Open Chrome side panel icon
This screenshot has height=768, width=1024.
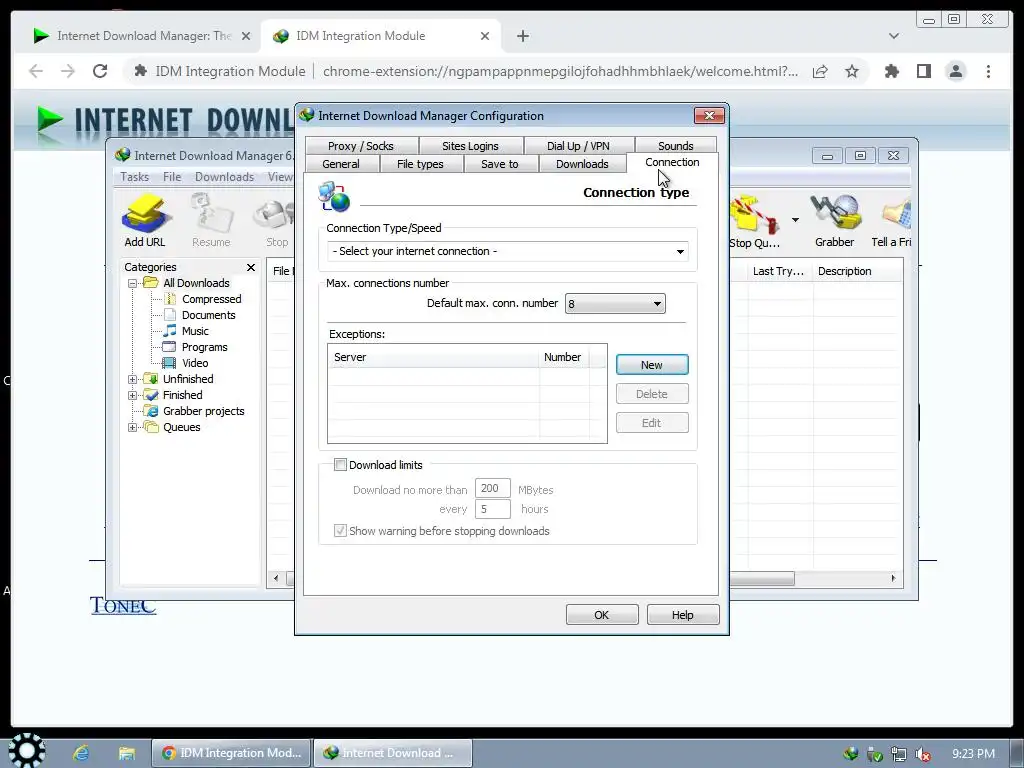click(x=923, y=71)
